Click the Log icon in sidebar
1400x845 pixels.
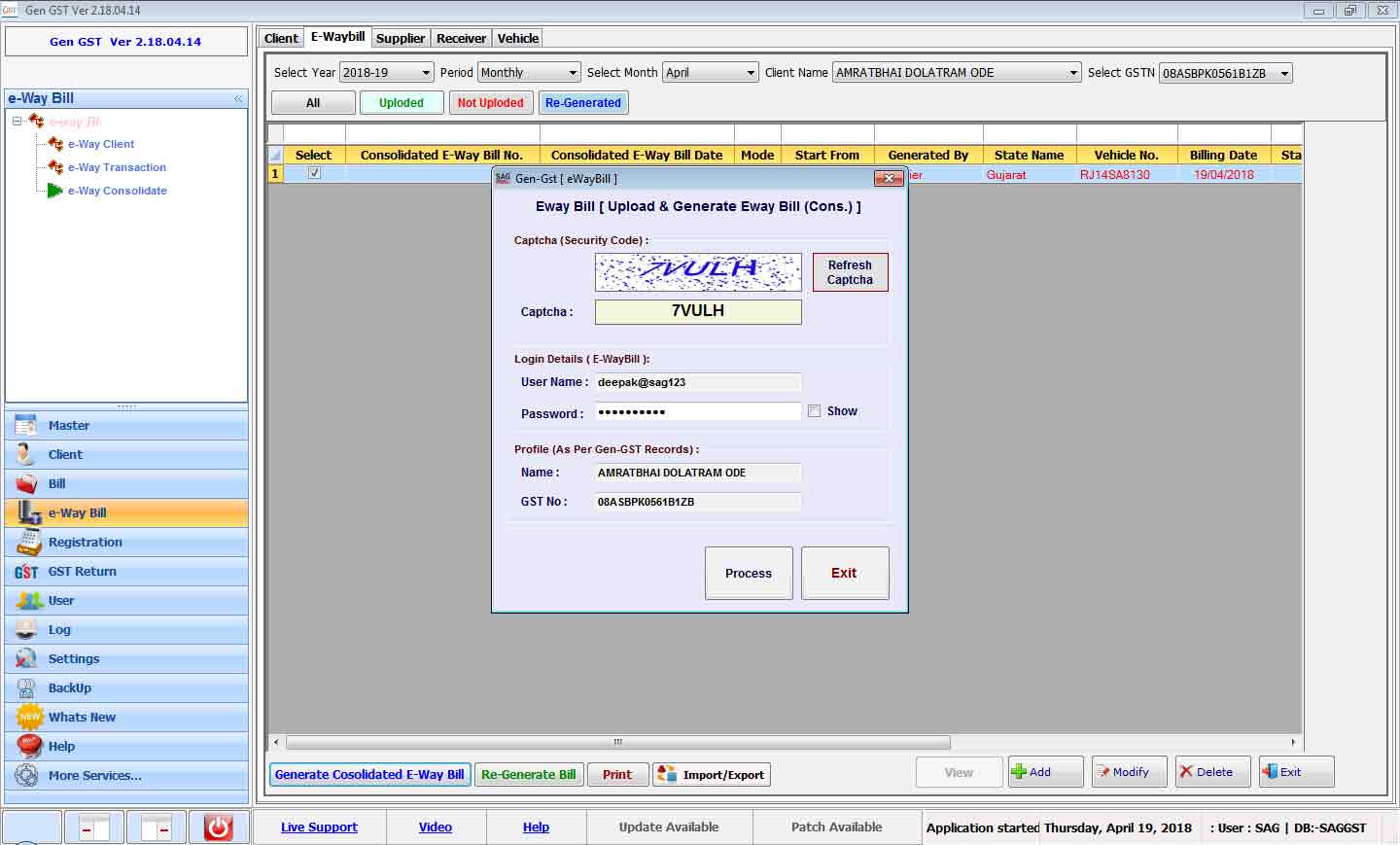tap(26, 630)
